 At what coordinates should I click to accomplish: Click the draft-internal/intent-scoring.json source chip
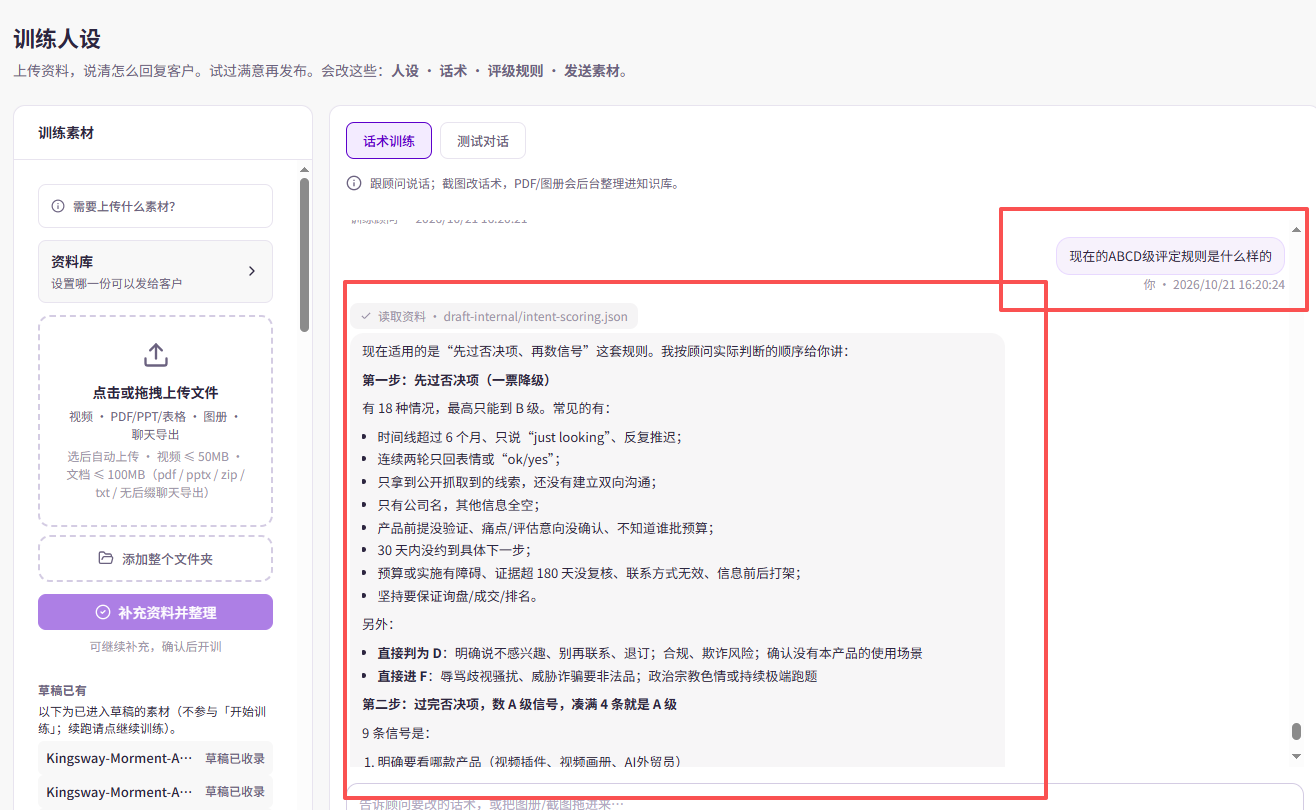494,316
